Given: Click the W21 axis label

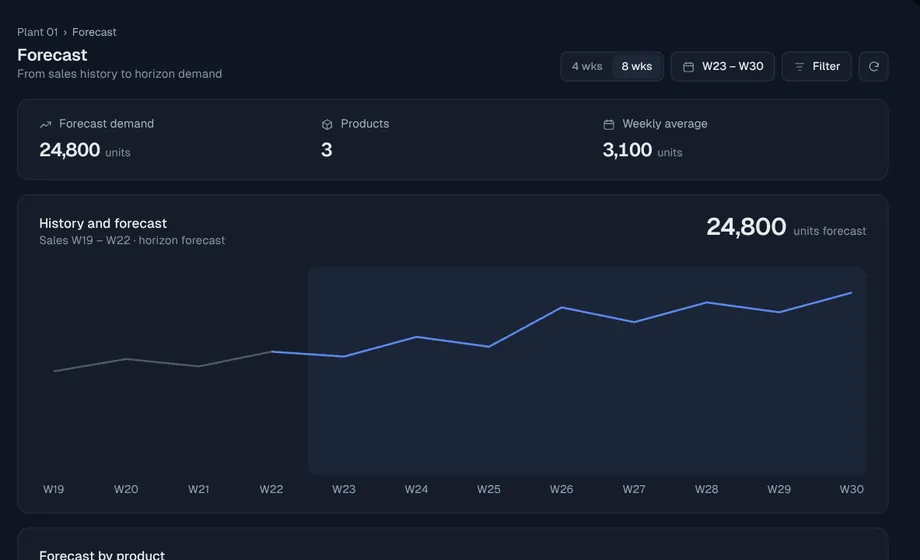Looking at the screenshot, I should pos(198,490).
